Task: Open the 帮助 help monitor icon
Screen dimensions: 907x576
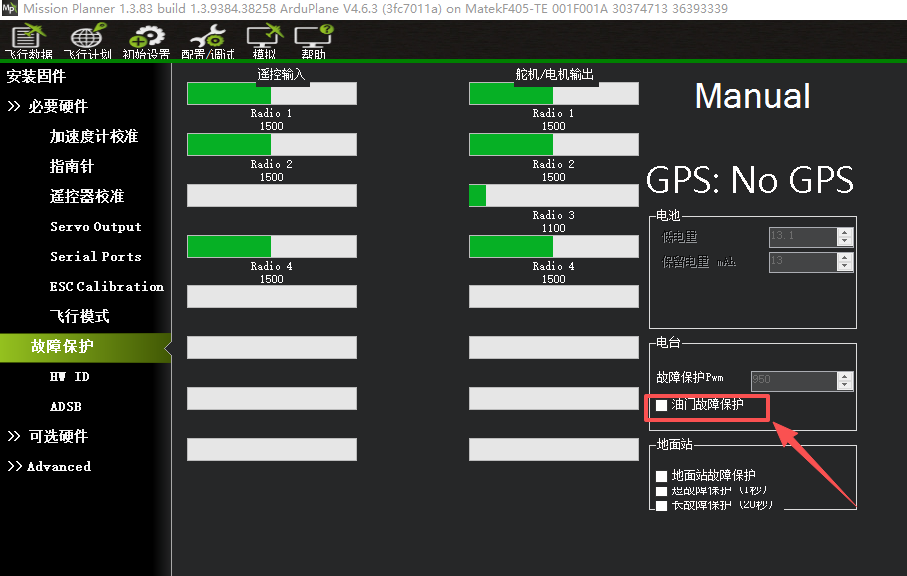Action: pyautogui.click(x=313, y=41)
